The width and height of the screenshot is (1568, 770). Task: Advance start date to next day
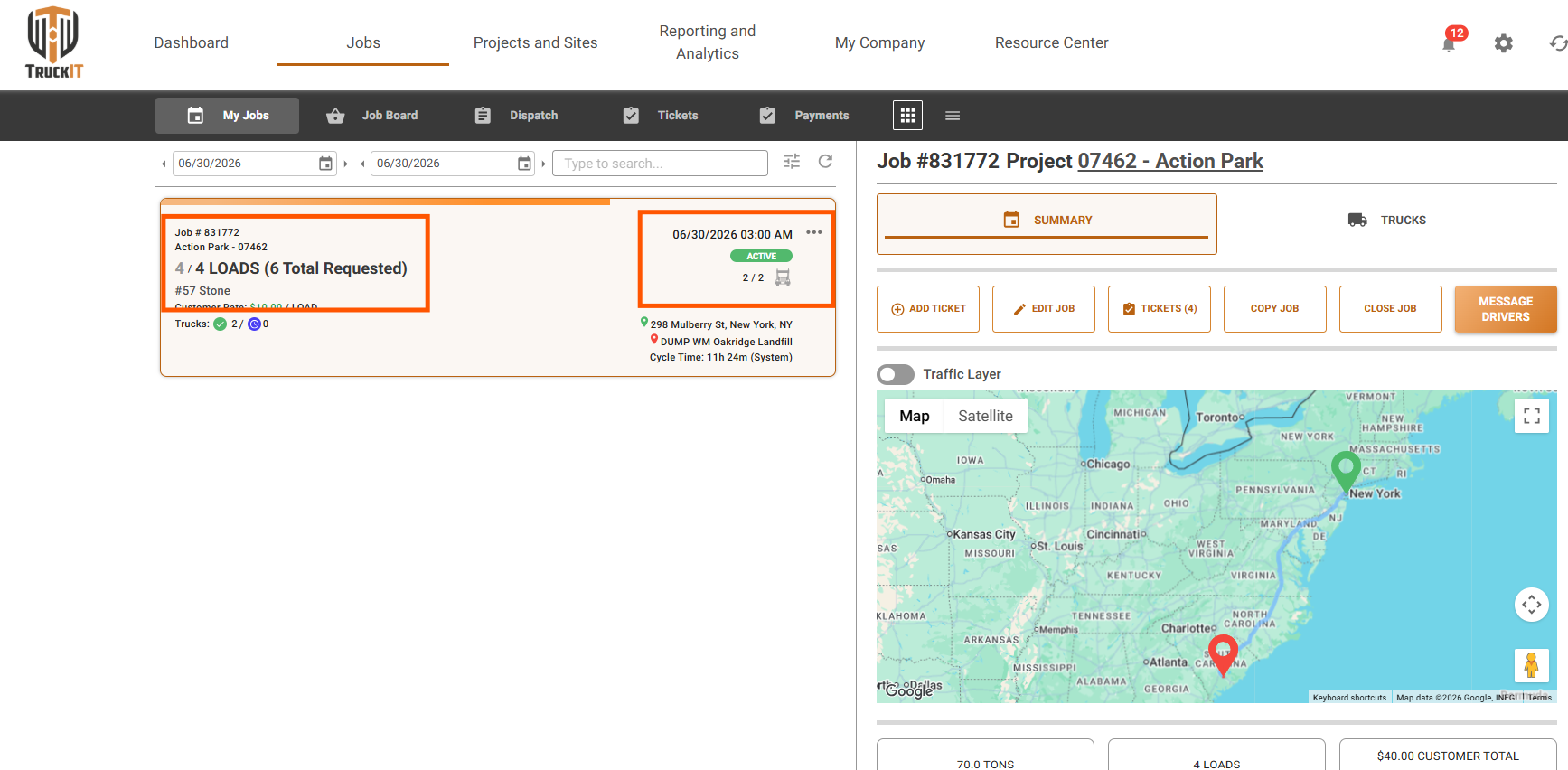click(346, 164)
